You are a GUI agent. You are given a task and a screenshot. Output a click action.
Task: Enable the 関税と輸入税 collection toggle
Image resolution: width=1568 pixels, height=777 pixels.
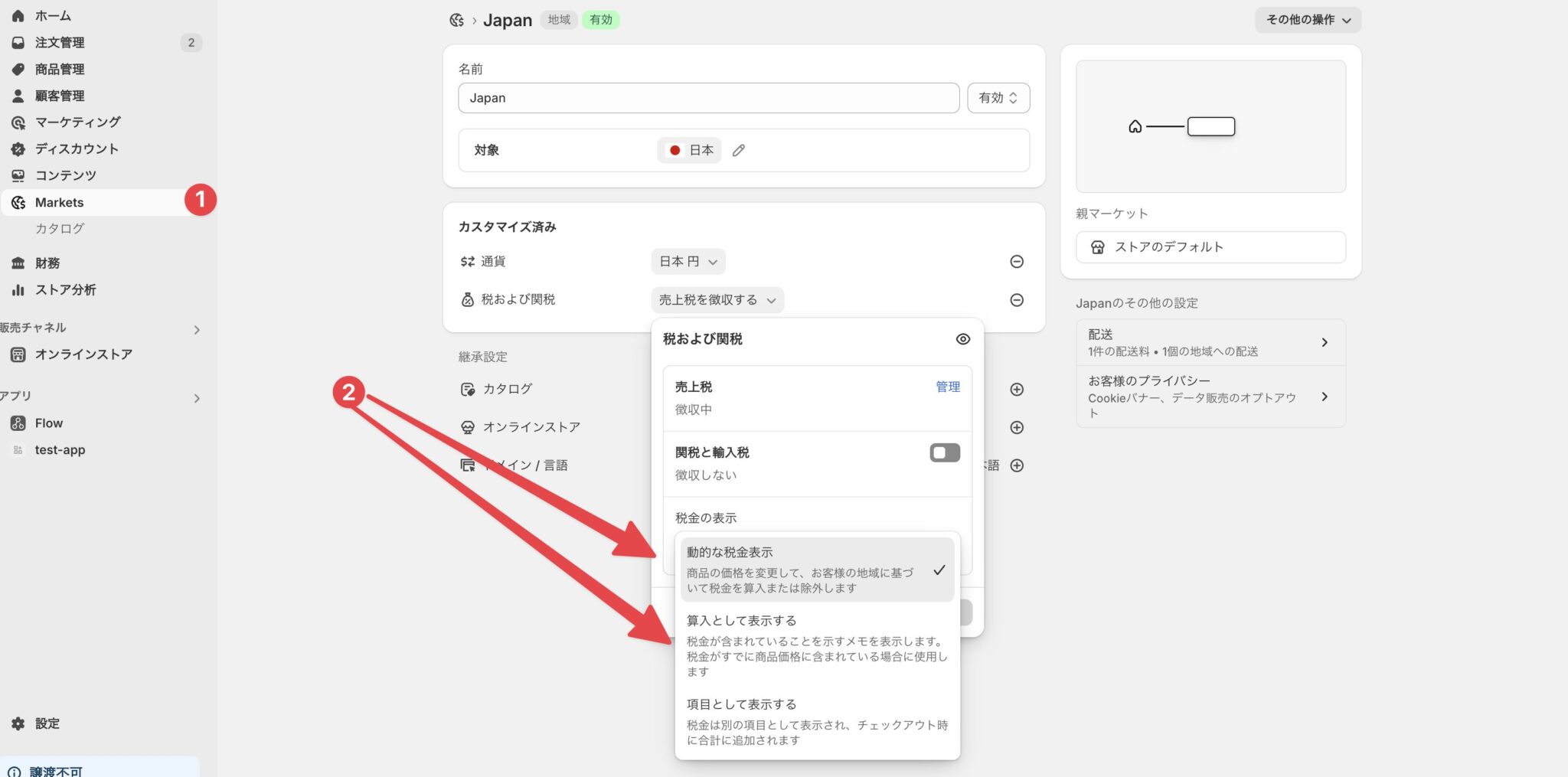[944, 452]
